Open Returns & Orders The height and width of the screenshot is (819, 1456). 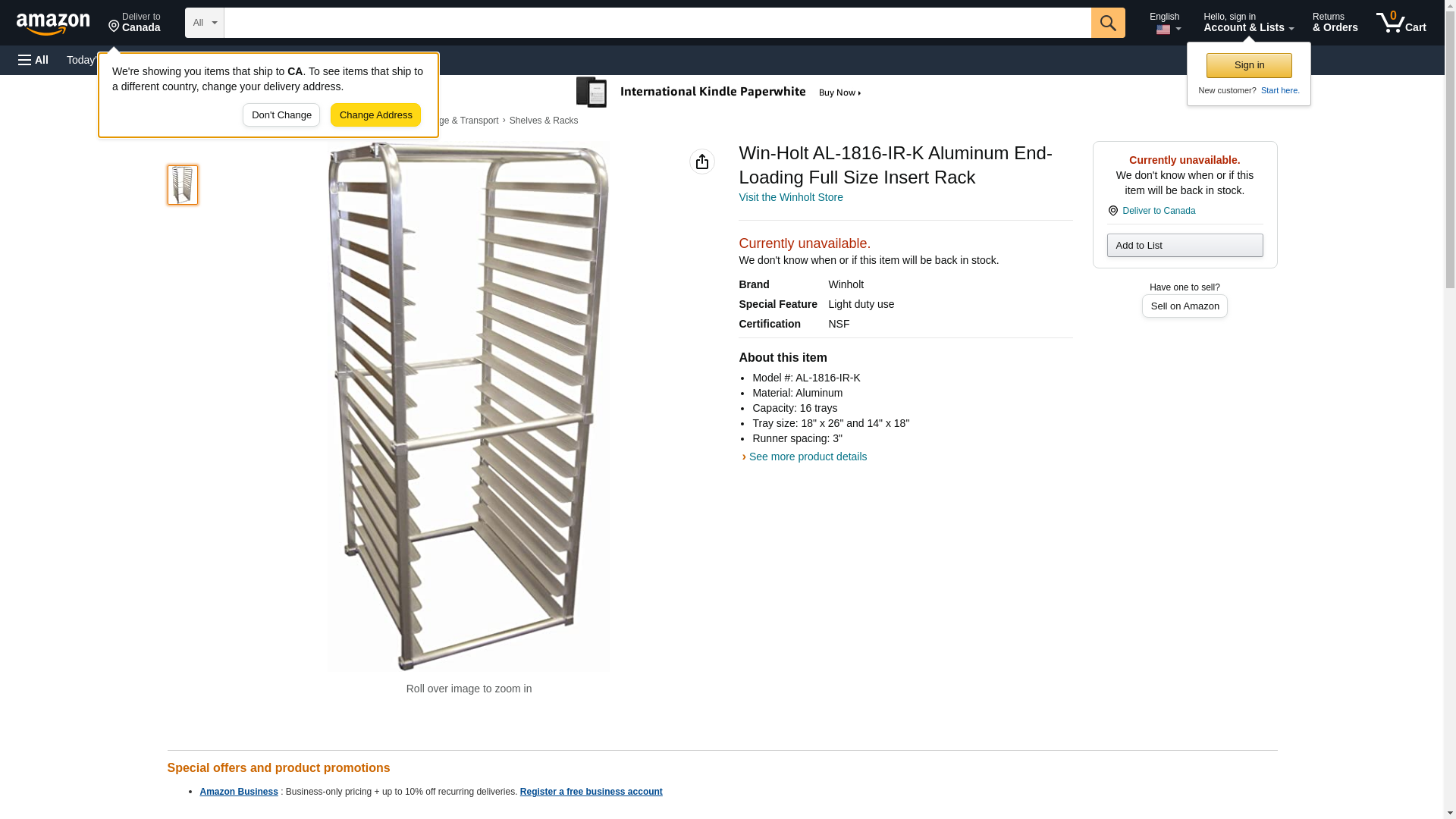click(x=1335, y=23)
